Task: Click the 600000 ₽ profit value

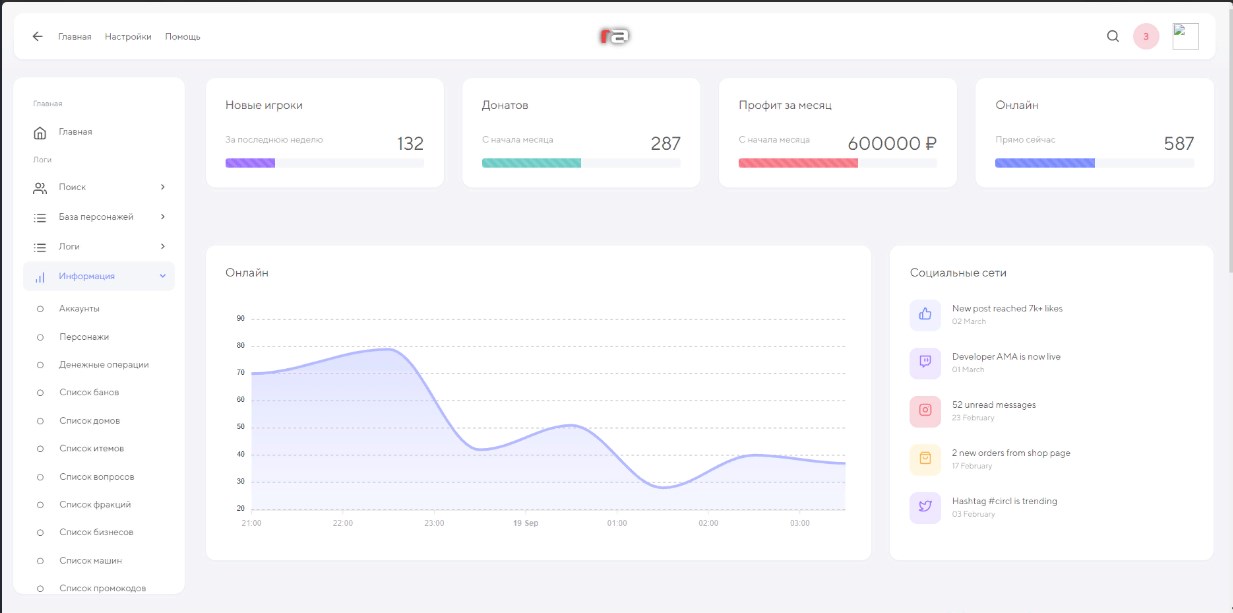Action: tap(892, 143)
